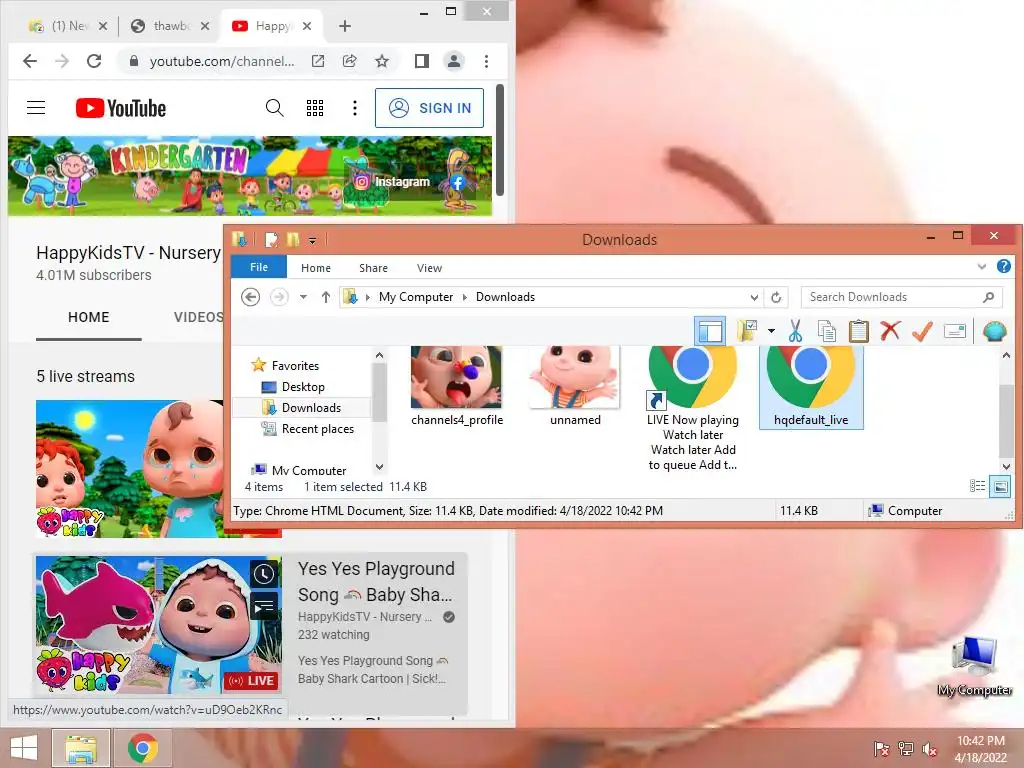Click the Rename icon in the Explorer toolbar
The image size is (1024, 768).
coord(955,331)
